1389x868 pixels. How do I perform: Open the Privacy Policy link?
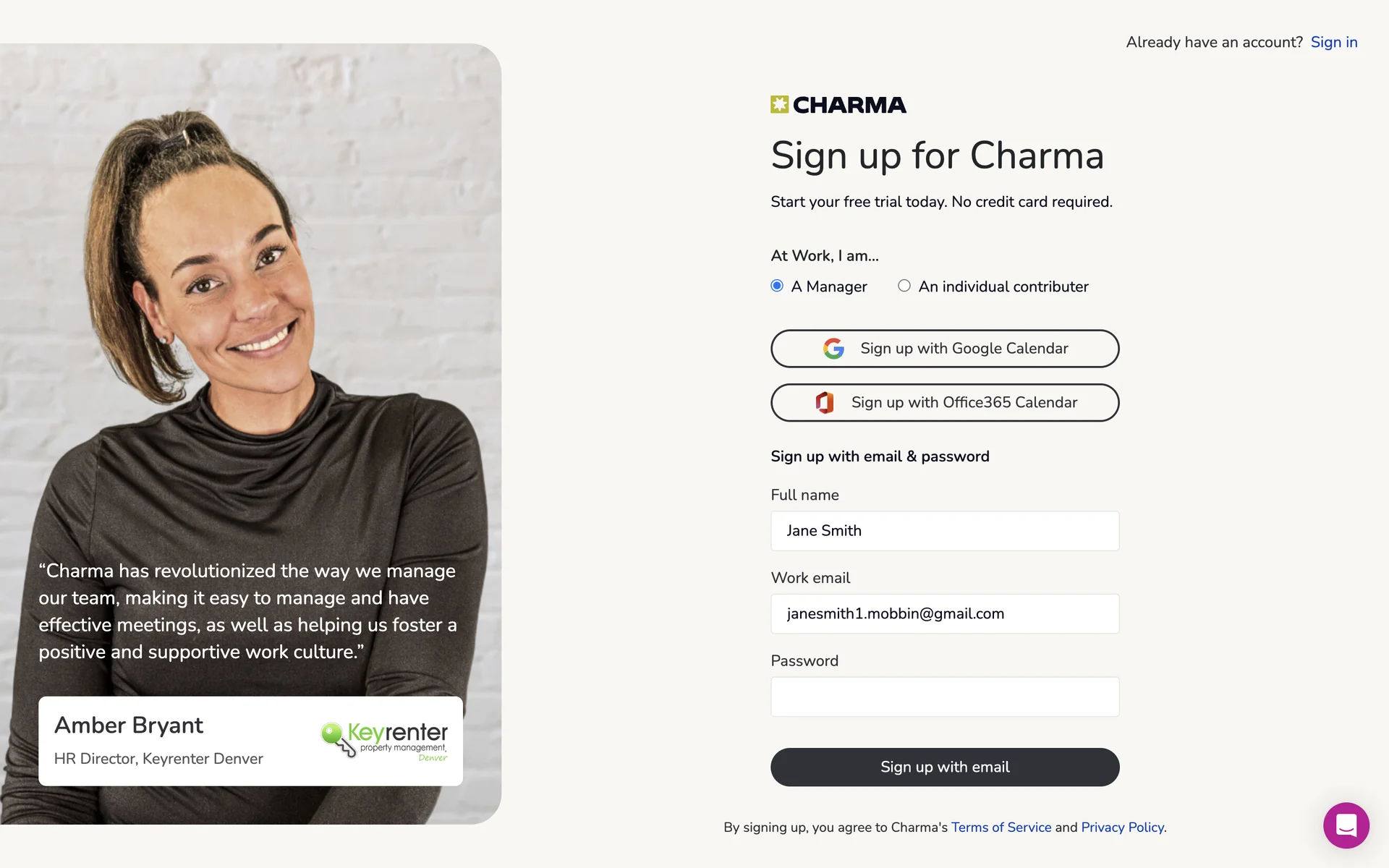[x=1122, y=827]
